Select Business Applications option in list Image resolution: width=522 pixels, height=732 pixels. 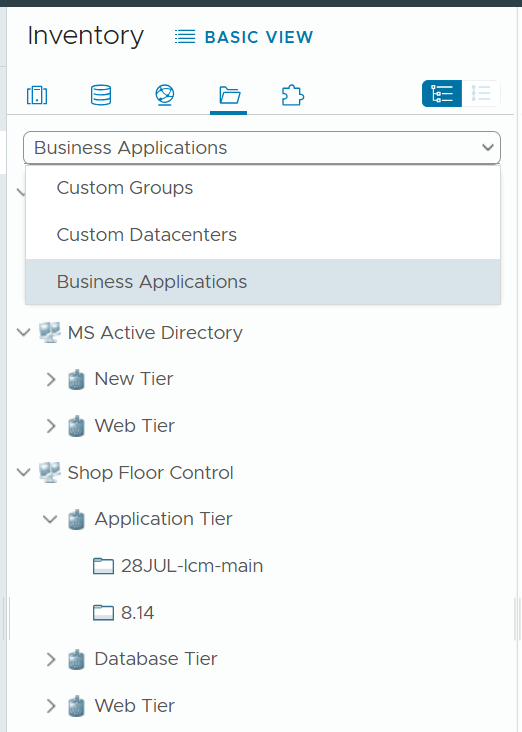click(263, 282)
